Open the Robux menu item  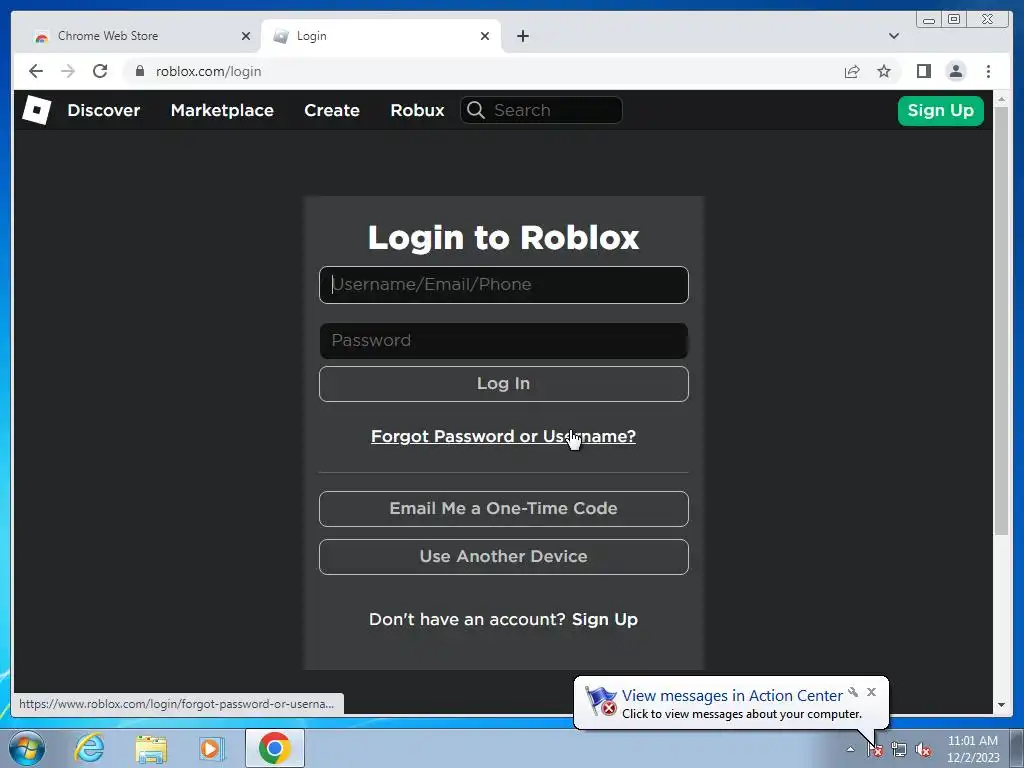click(x=417, y=110)
